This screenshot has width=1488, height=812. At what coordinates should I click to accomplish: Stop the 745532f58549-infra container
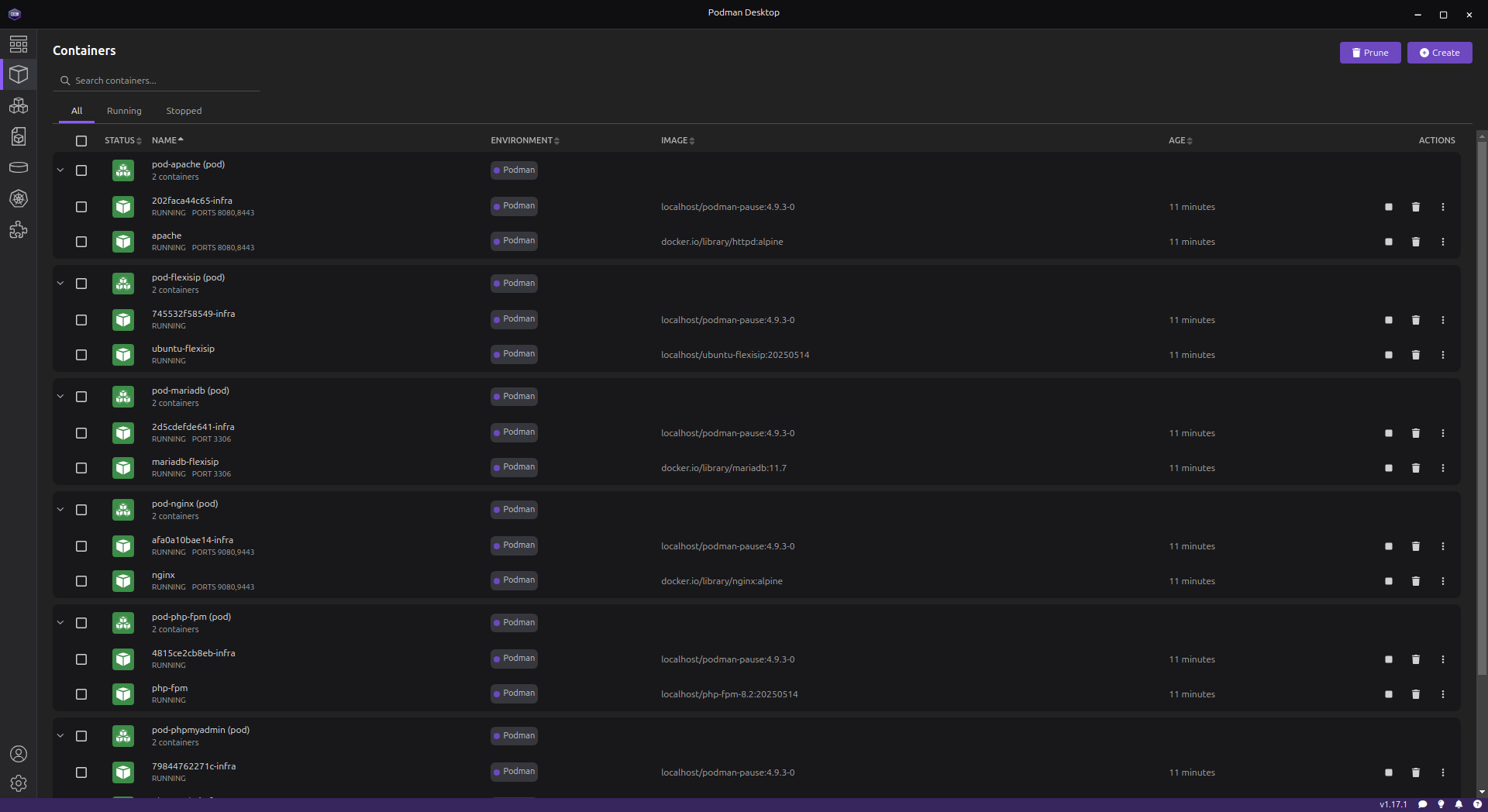click(x=1389, y=320)
